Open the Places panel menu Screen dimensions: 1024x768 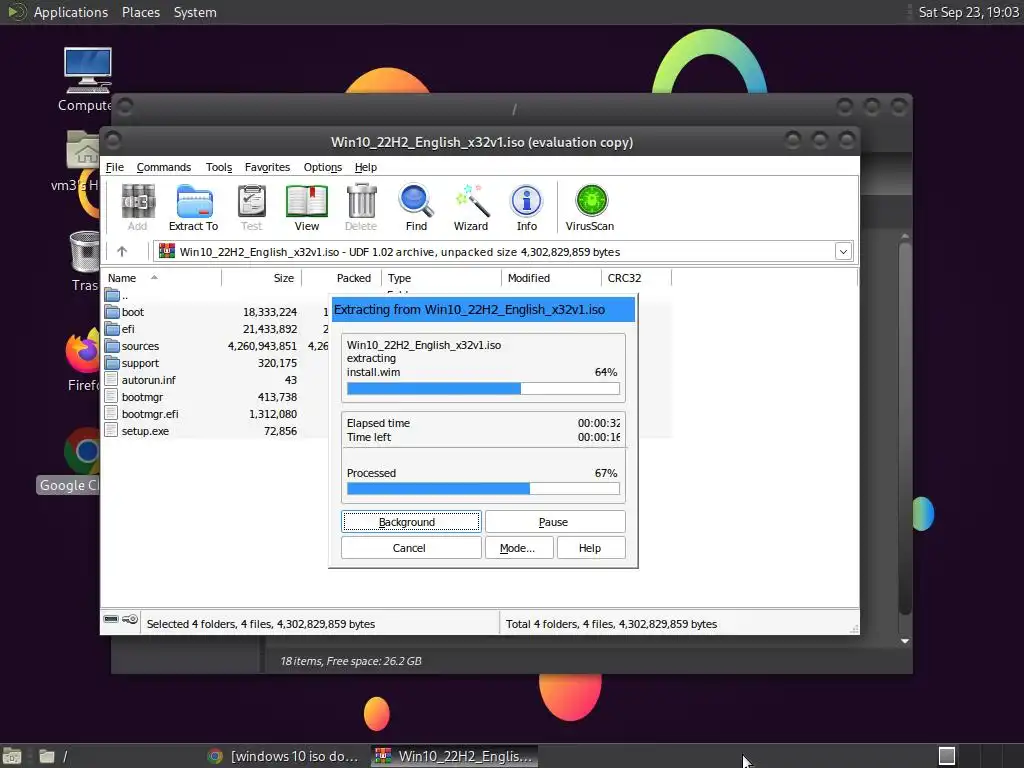141,12
